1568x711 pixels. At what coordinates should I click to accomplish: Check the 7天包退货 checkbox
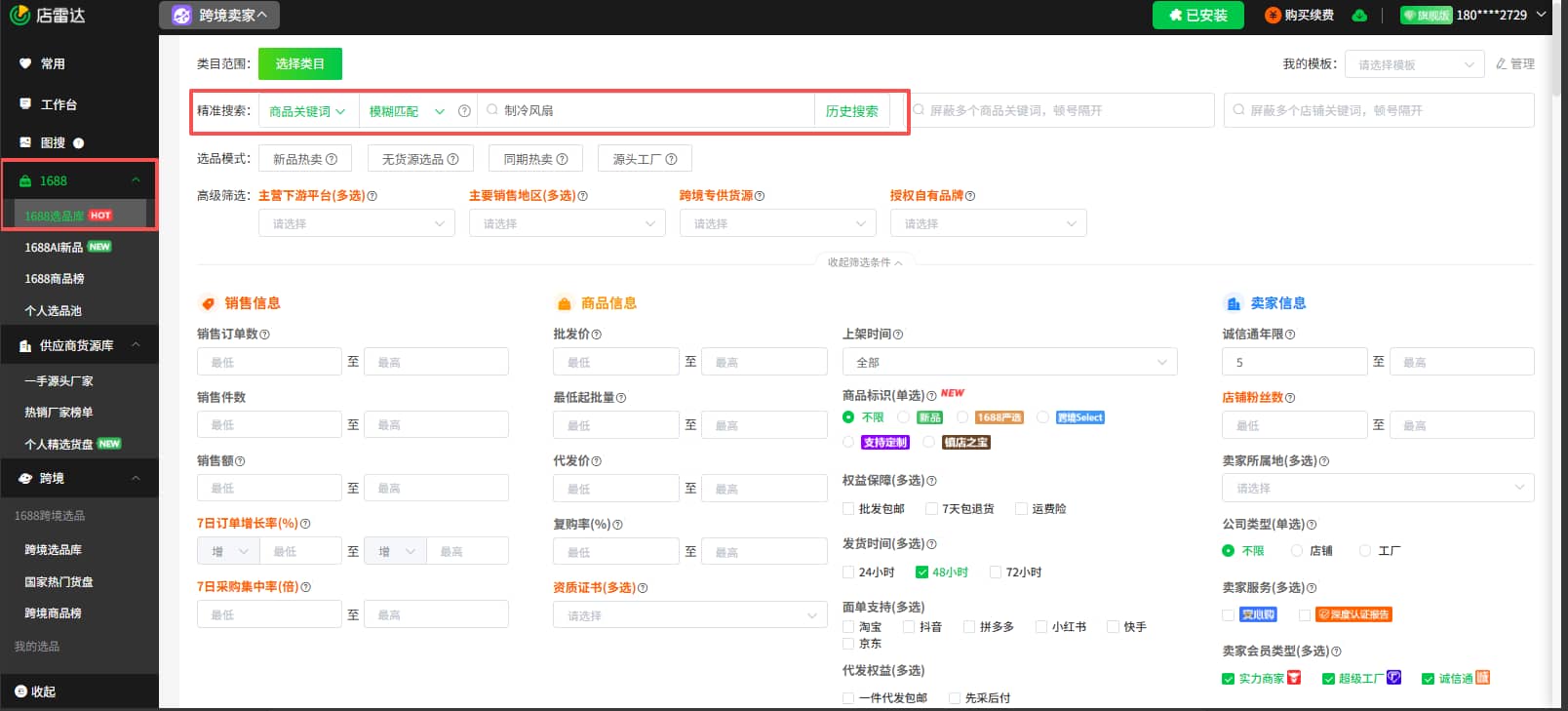[931, 509]
